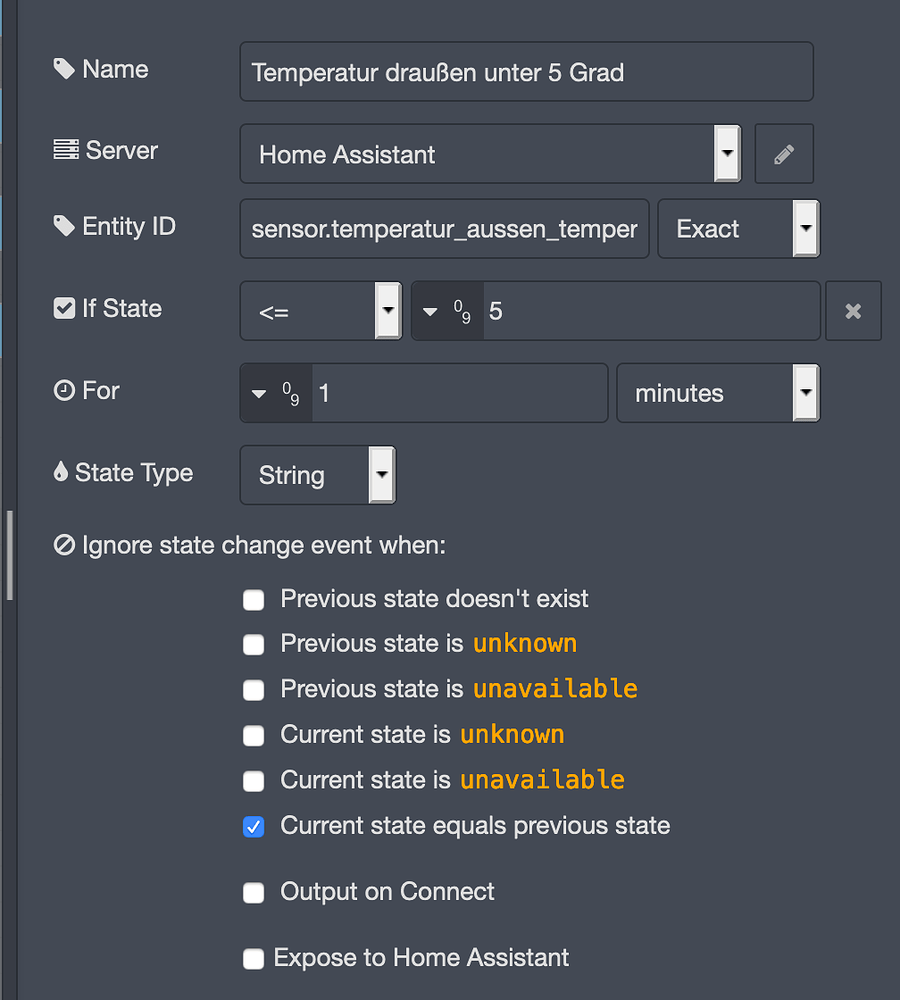Click the tag icon next to Entity ID
900x1000 pixels.
(x=64, y=226)
